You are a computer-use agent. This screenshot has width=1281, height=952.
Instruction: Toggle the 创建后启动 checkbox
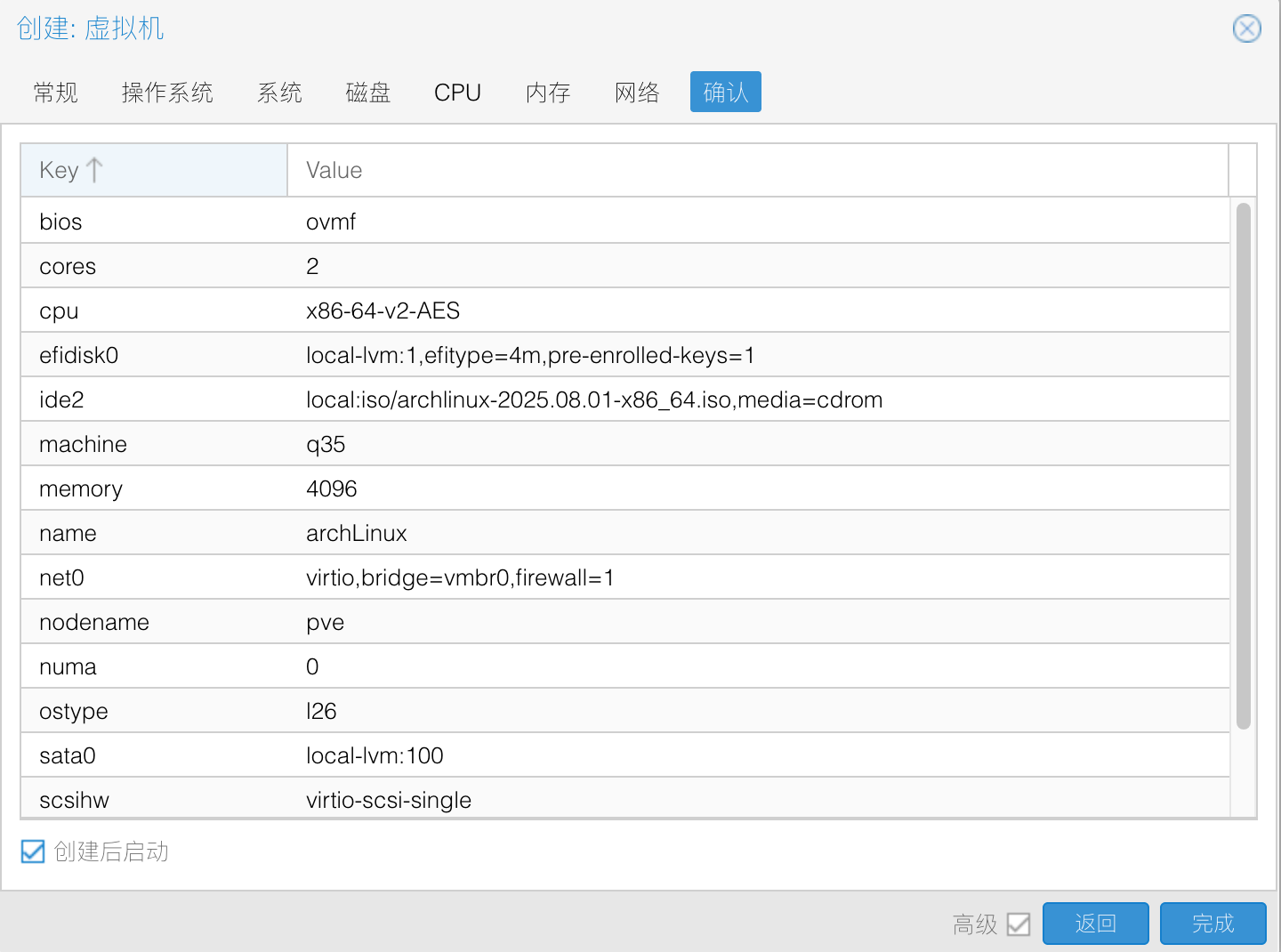coord(33,851)
